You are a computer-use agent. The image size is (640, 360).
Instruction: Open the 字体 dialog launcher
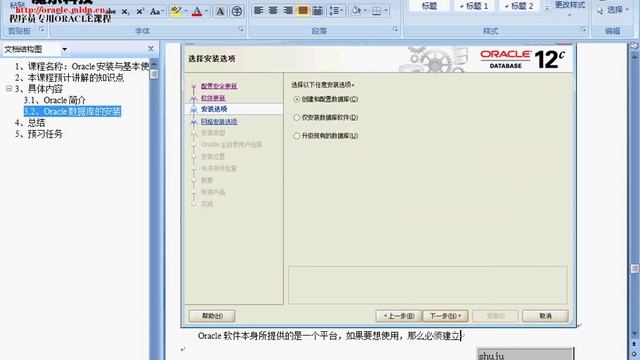[x=241, y=30]
